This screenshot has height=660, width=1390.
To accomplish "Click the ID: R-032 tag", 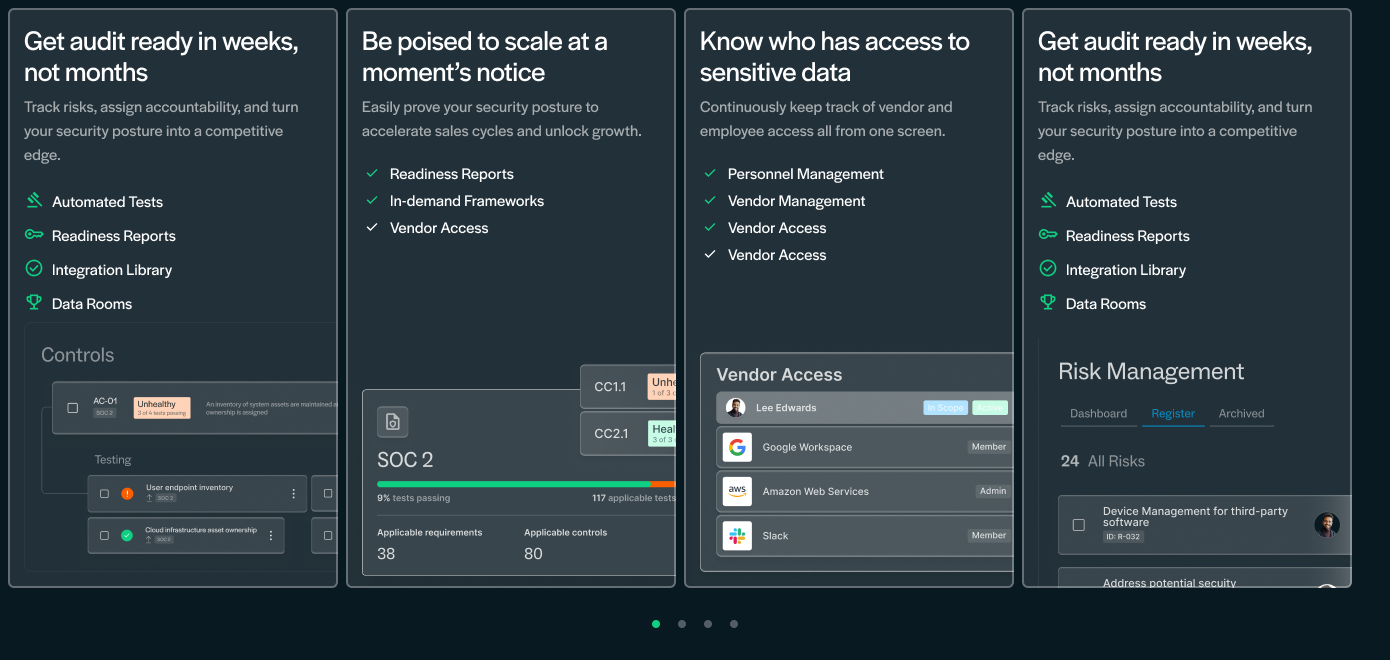I will [1123, 537].
